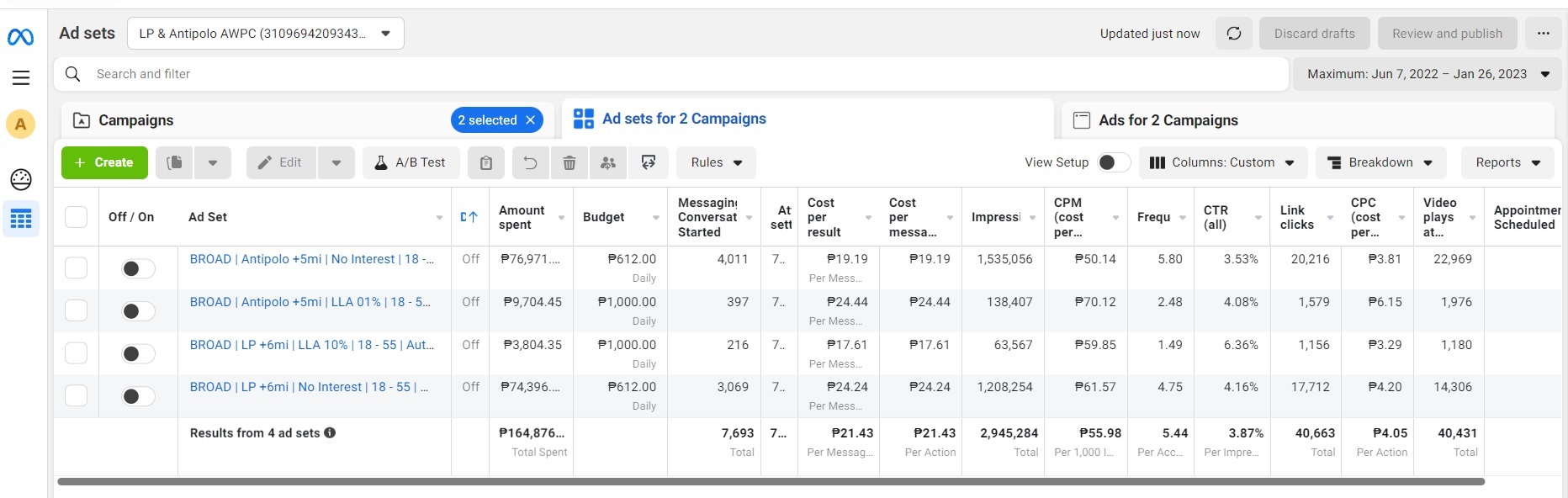This screenshot has width=1568, height=498.
Task: Click the undo arrow icon
Action: (x=530, y=162)
